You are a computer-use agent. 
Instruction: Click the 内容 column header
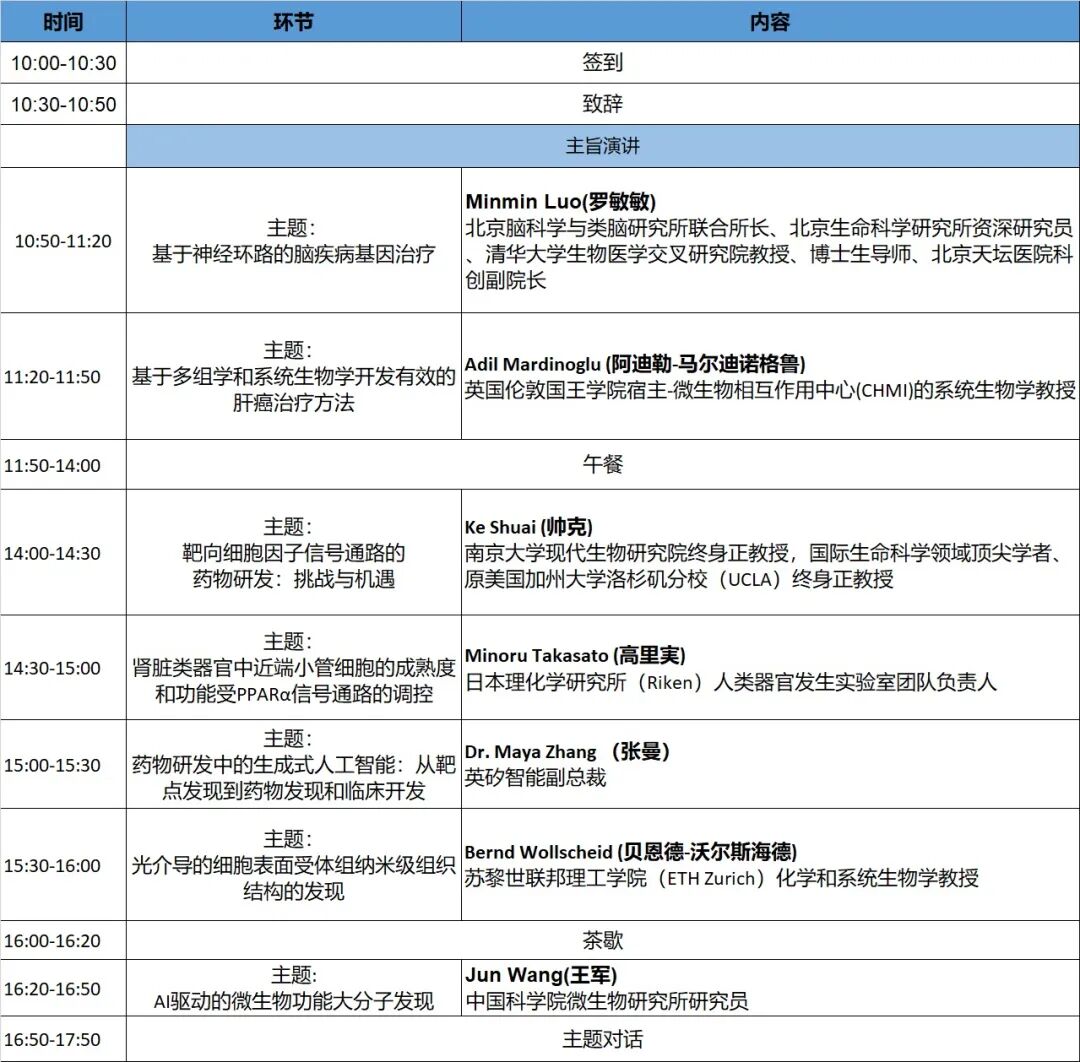click(x=769, y=22)
